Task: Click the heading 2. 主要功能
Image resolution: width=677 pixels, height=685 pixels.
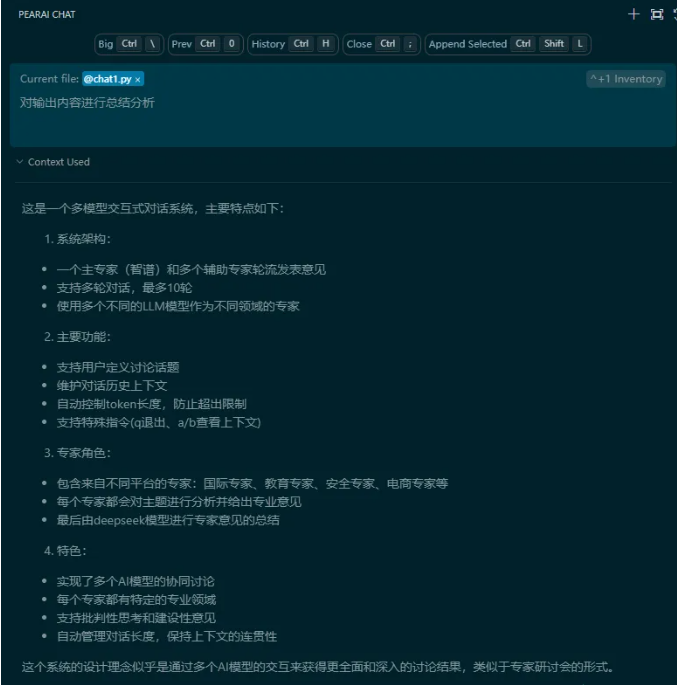Action: pyautogui.click(x=77, y=336)
